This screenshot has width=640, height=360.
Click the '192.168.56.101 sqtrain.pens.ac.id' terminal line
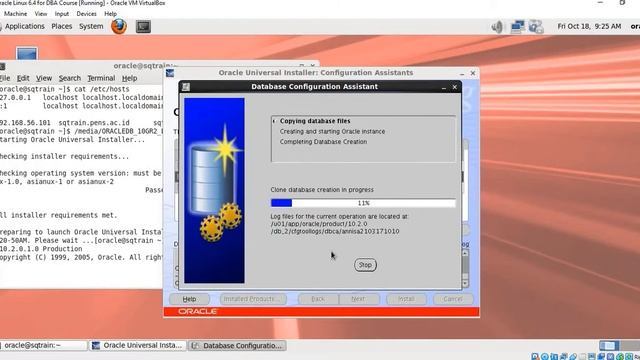pos(82,122)
